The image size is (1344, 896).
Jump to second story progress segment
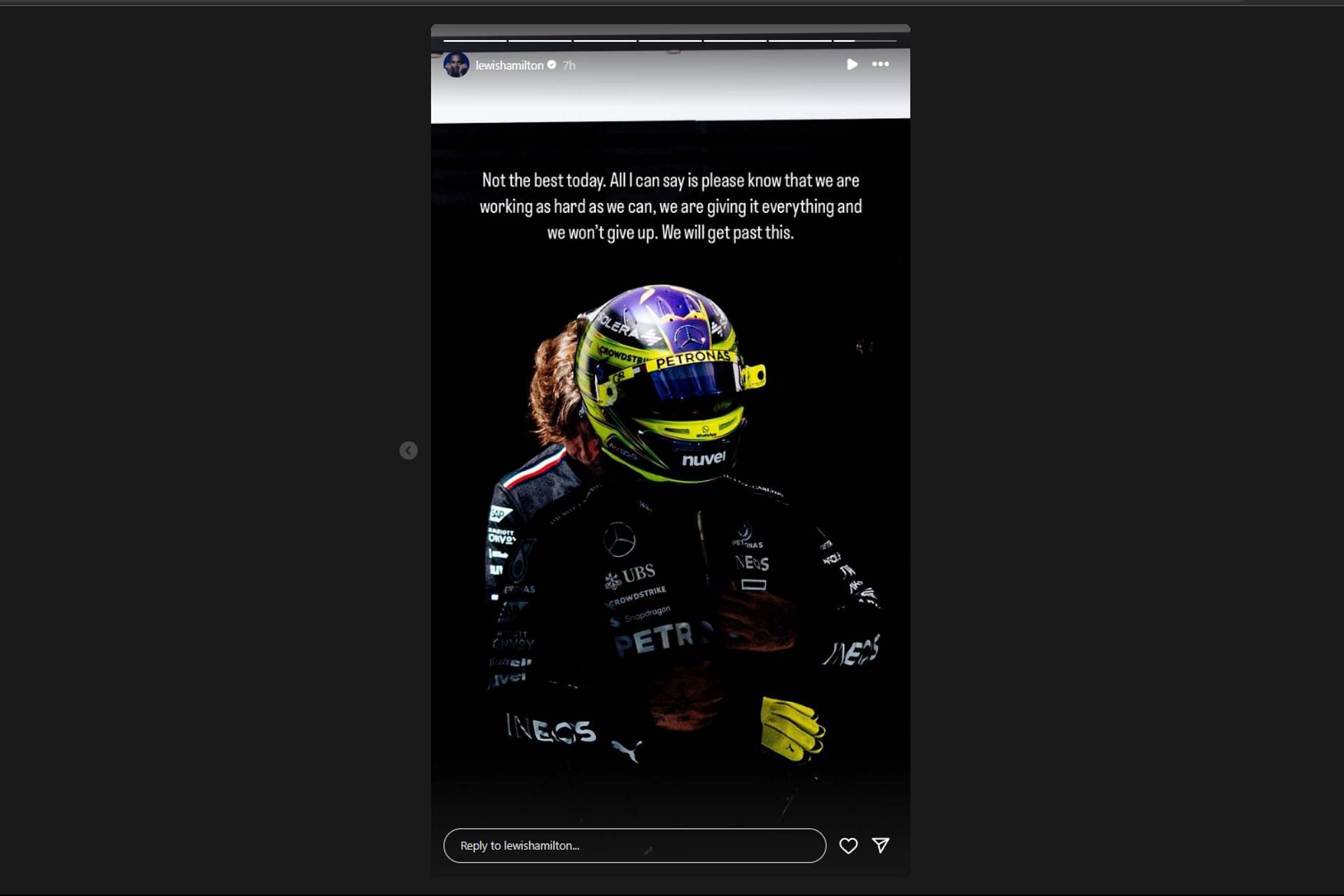540,41
